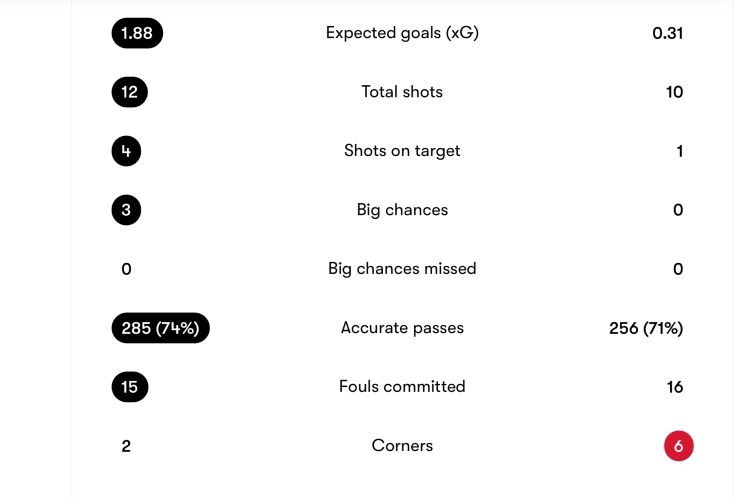Click the 0.31 expected goals value
734x500 pixels.
[x=667, y=33]
